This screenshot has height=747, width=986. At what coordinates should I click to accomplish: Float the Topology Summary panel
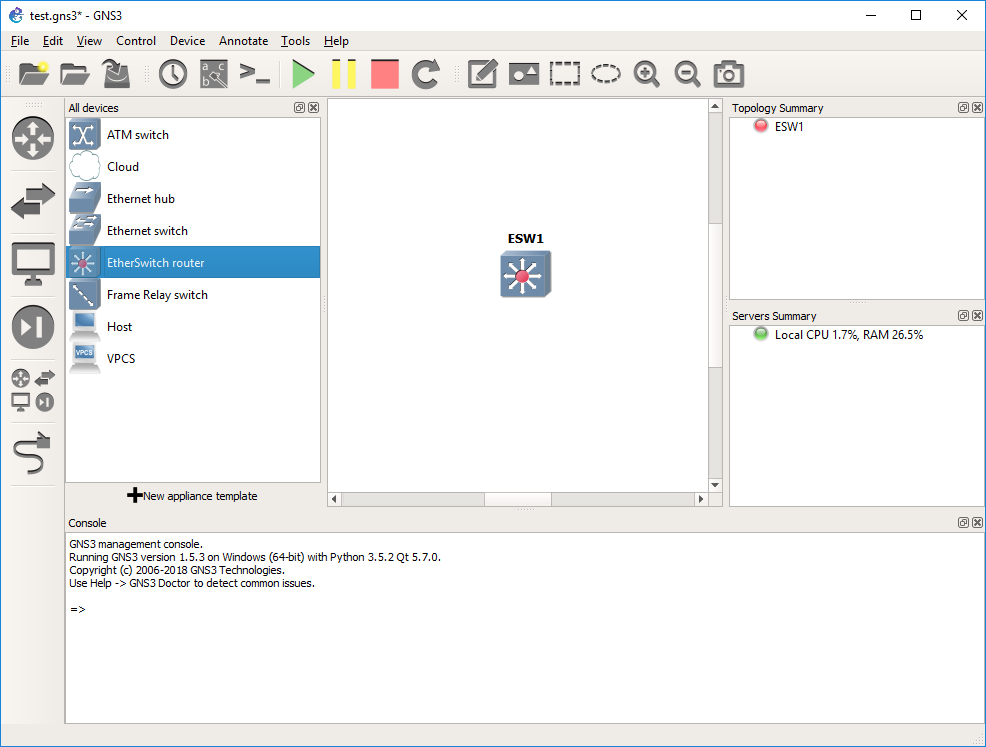(x=963, y=108)
